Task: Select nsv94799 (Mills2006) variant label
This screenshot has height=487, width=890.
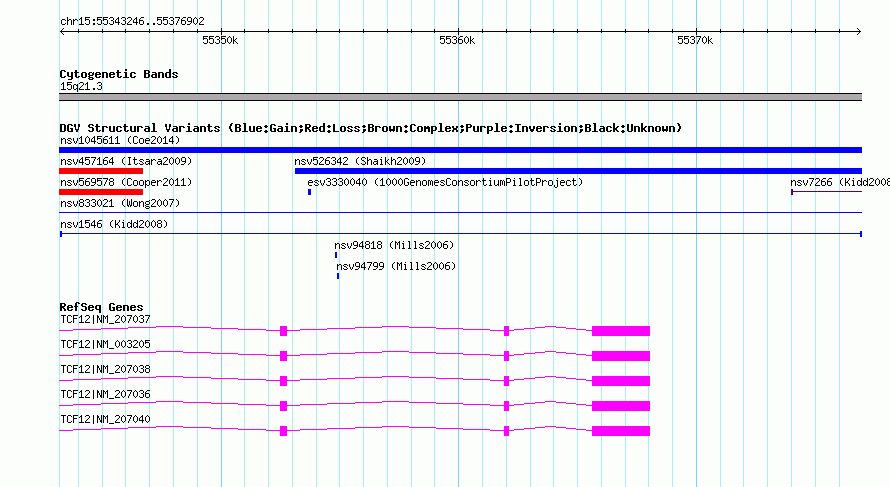Action: point(396,266)
